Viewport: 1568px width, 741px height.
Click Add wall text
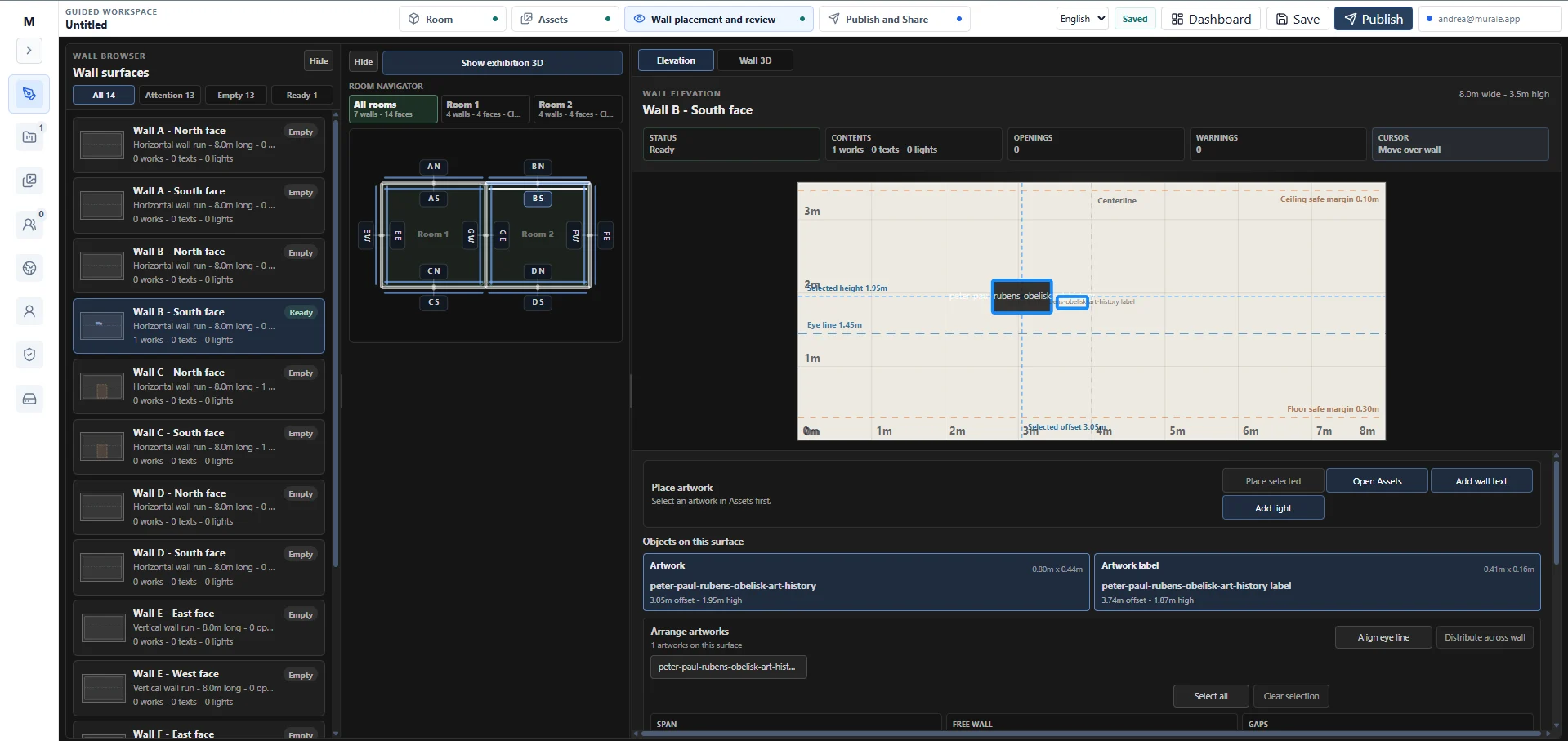tap(1481, 481)
